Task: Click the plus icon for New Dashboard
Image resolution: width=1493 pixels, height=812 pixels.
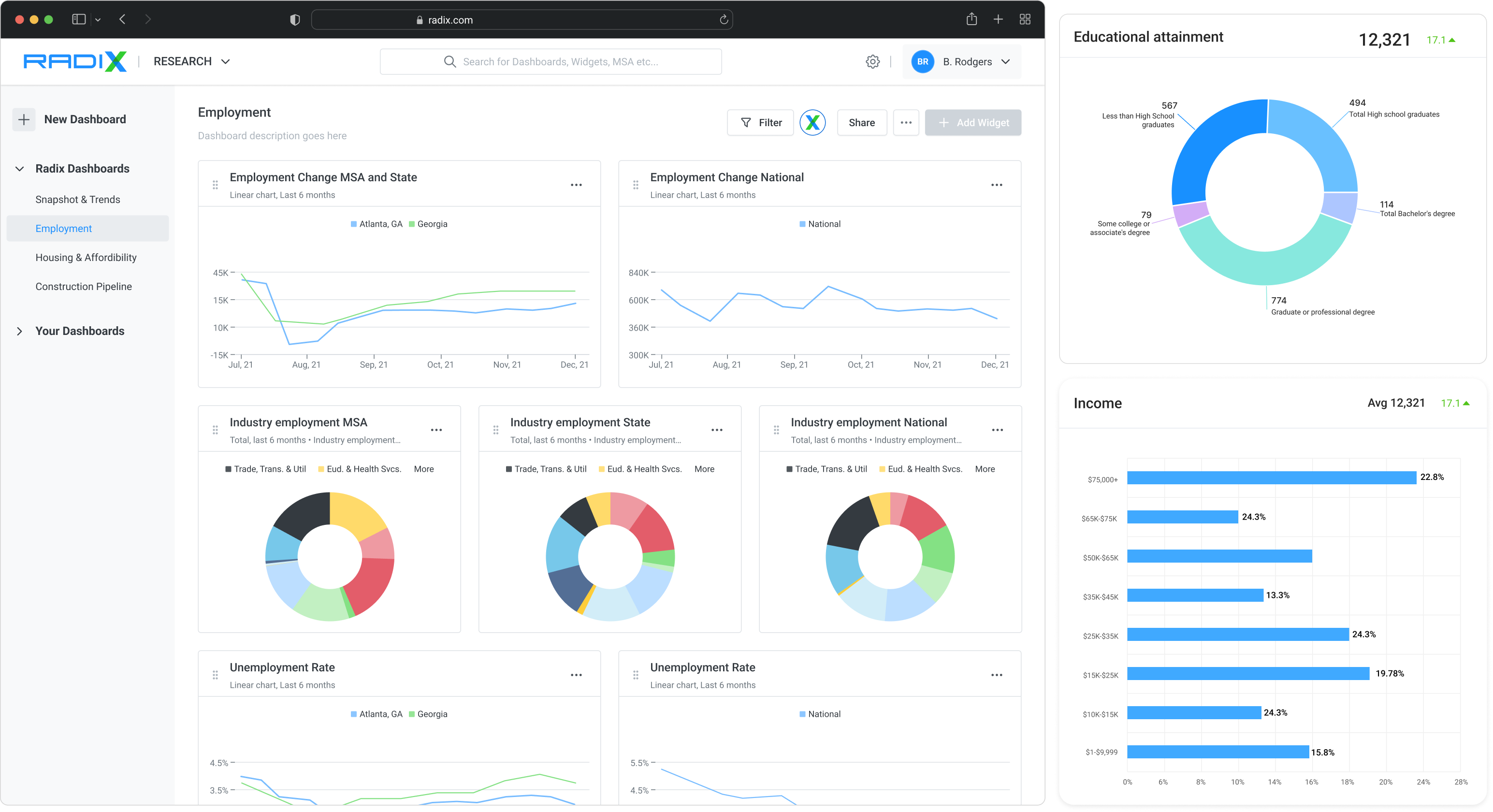Action: click(24, 119)
